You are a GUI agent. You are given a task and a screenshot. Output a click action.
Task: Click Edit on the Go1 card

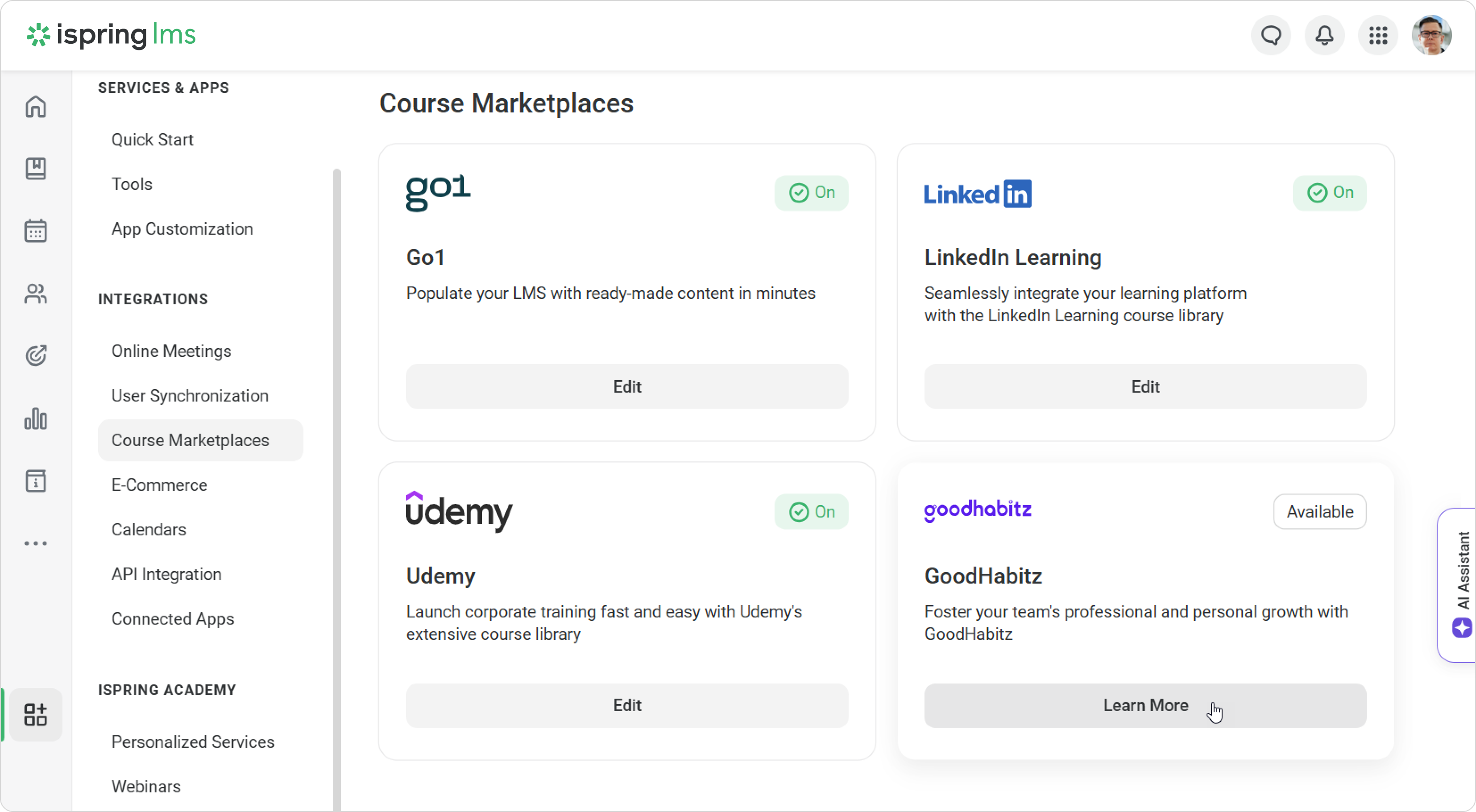(x=627, y=387)
